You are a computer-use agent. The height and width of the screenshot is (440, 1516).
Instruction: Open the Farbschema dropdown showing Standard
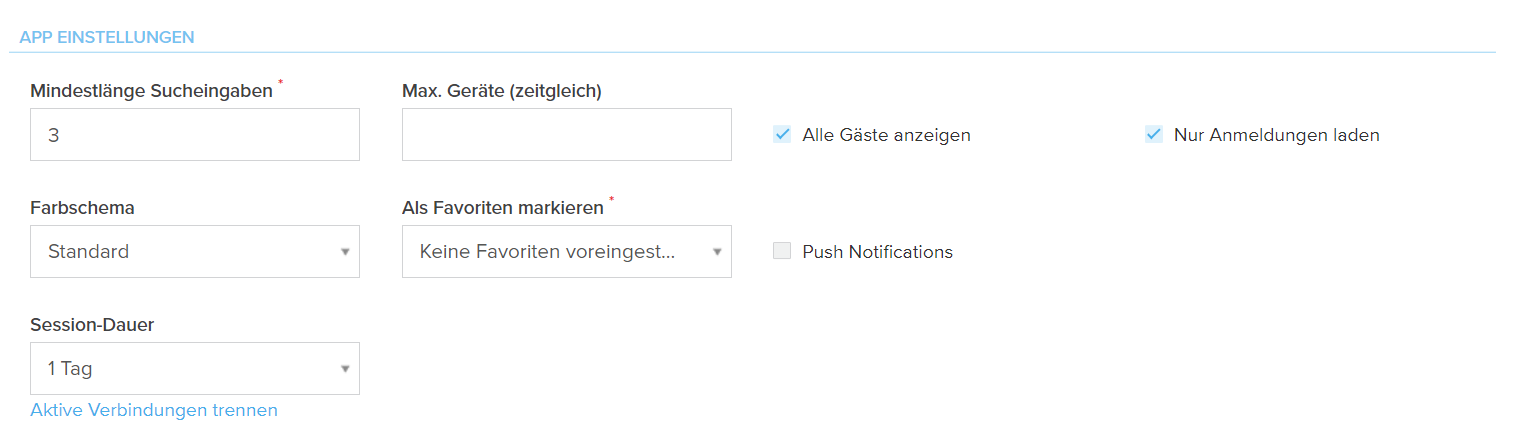pos(195,252)
